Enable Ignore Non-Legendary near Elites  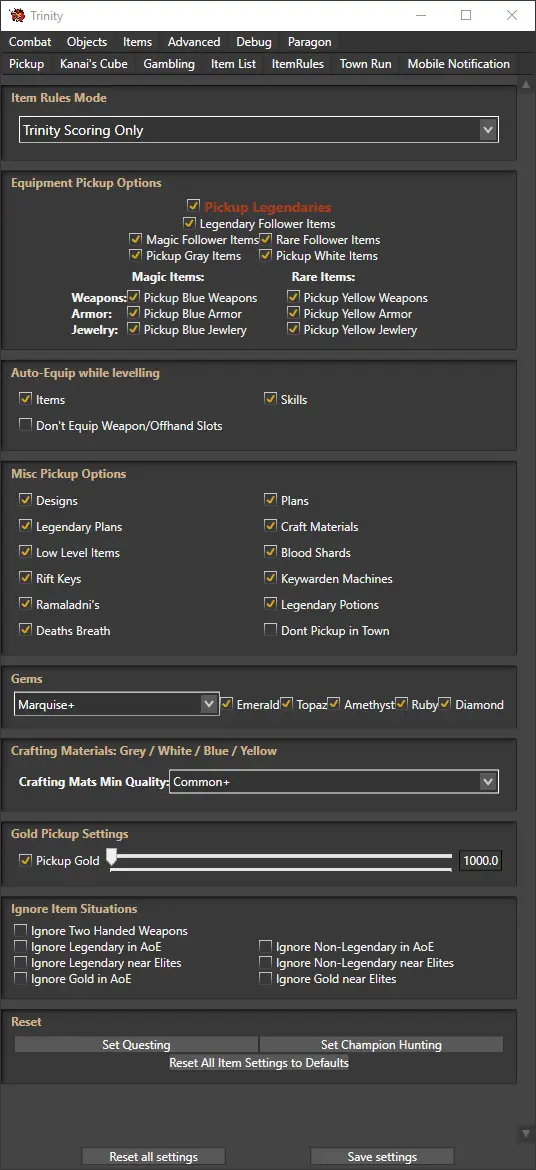[265, 963]
